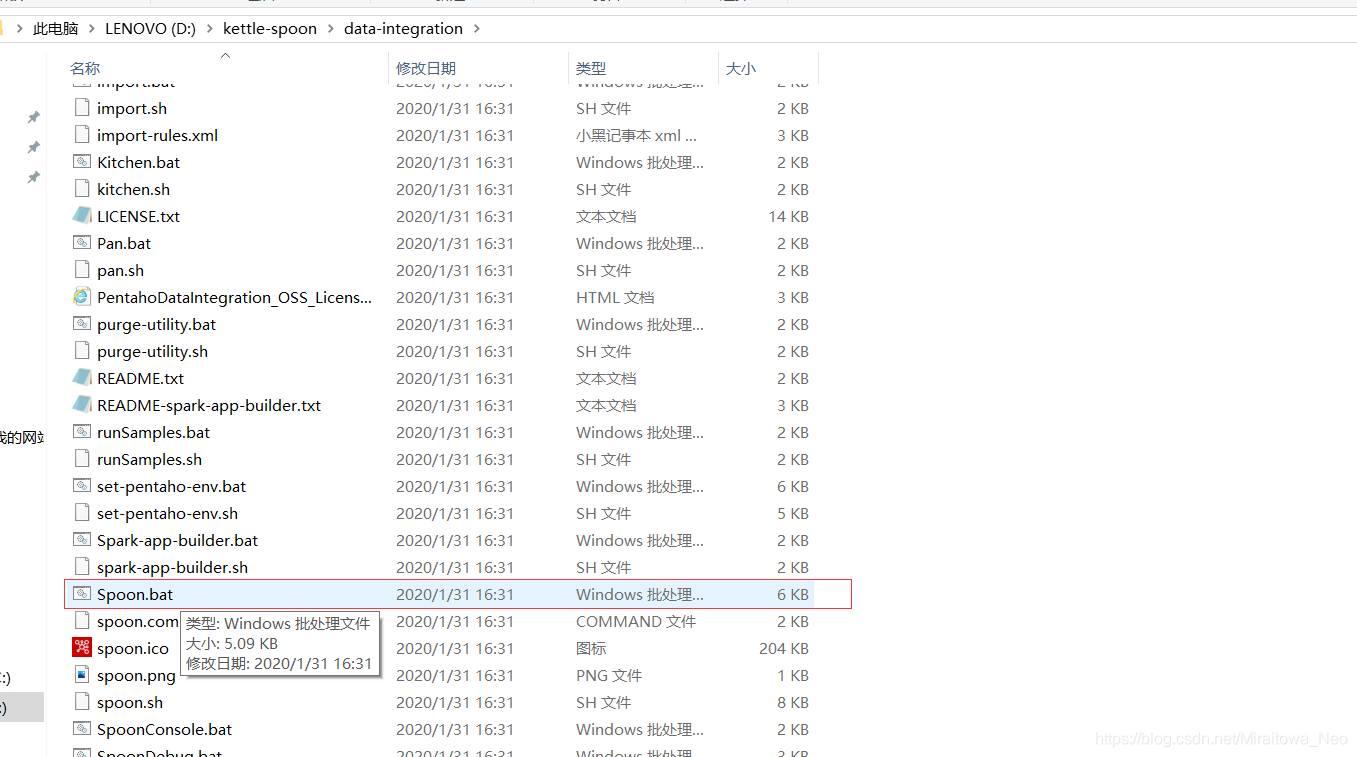Open the spoon.ico icon file
The width and height of the screenshot is (1357, 757).
pos(131,647)
